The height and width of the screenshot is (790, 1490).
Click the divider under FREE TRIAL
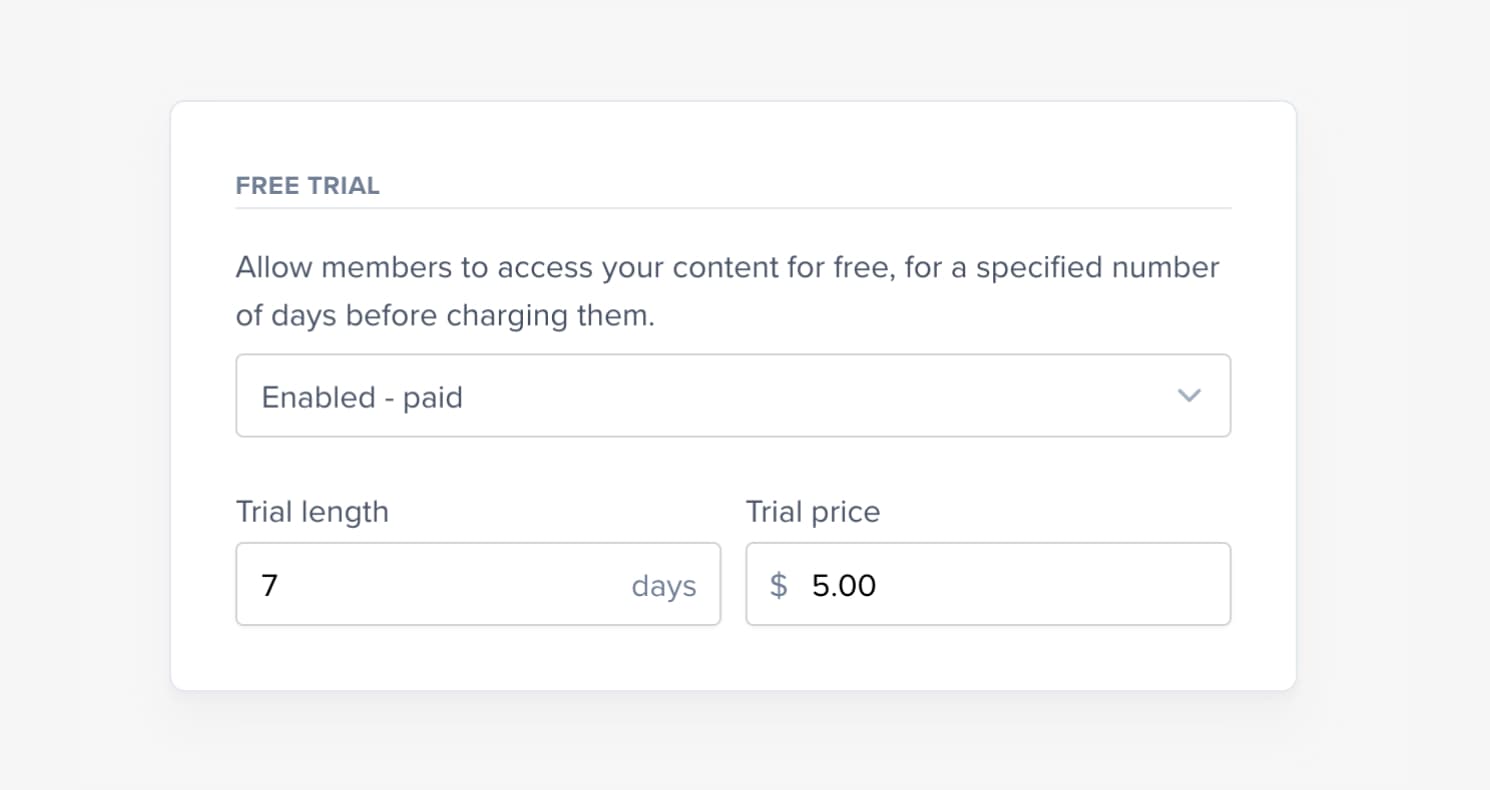[x=732, y=207]
